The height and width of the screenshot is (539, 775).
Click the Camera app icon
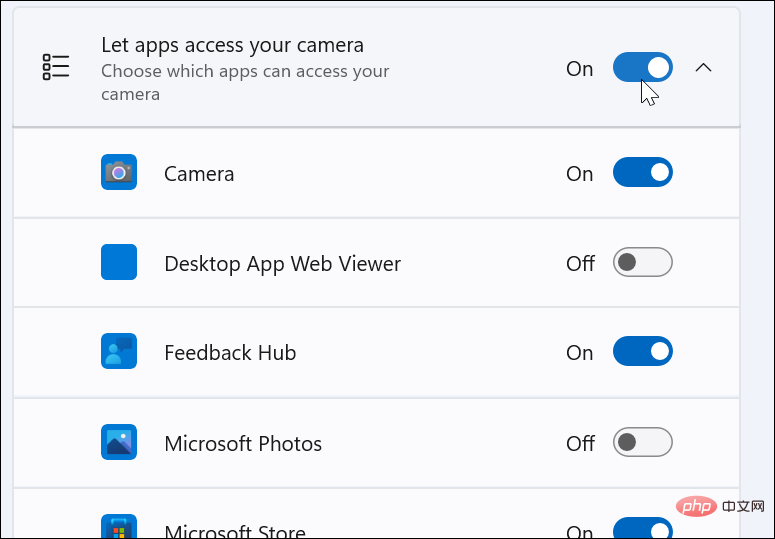[119, 172]
